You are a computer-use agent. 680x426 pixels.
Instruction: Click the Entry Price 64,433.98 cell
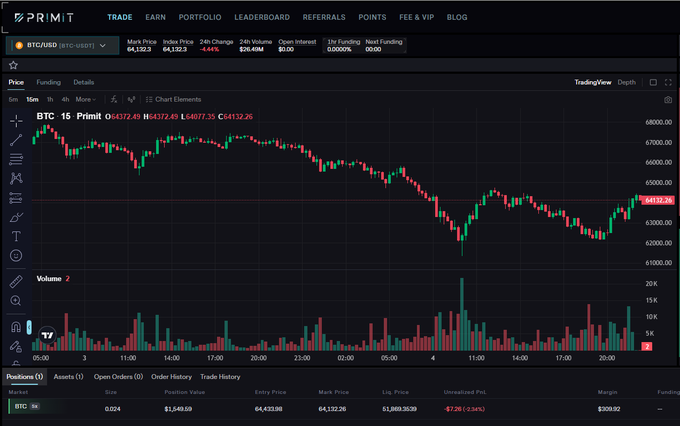[268, 409]
